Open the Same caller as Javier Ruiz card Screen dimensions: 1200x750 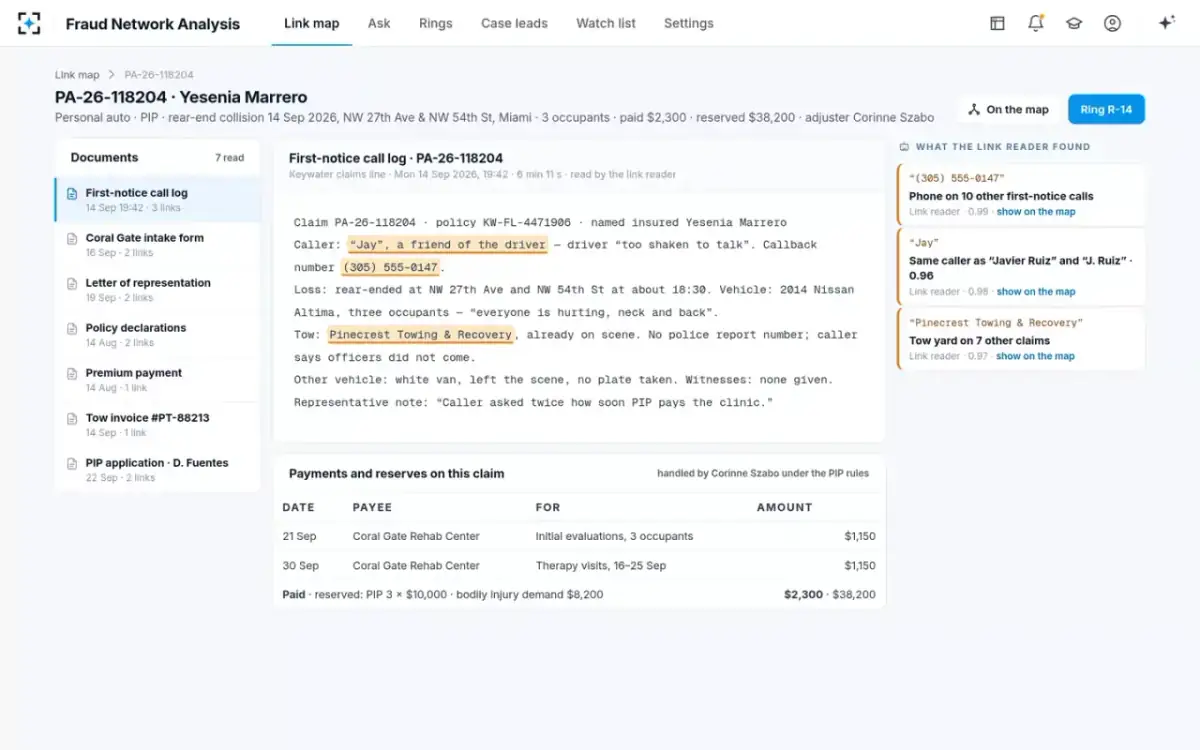coord(1021,267)
